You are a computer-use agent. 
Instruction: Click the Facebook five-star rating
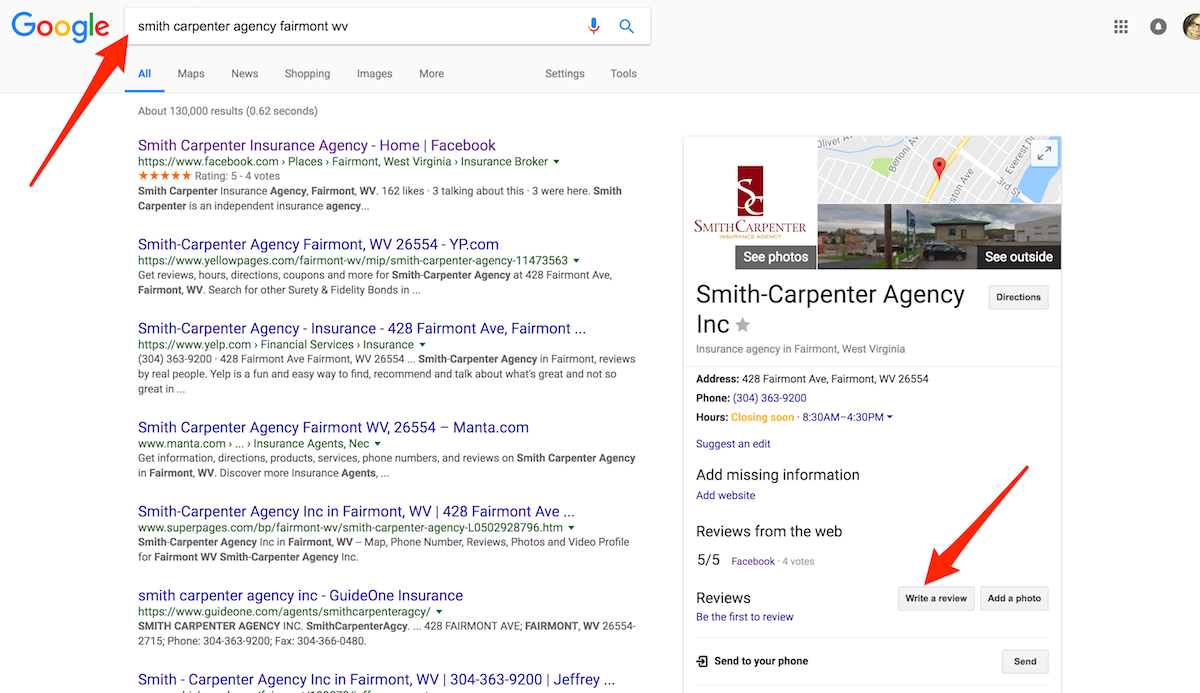pos(164,176)
